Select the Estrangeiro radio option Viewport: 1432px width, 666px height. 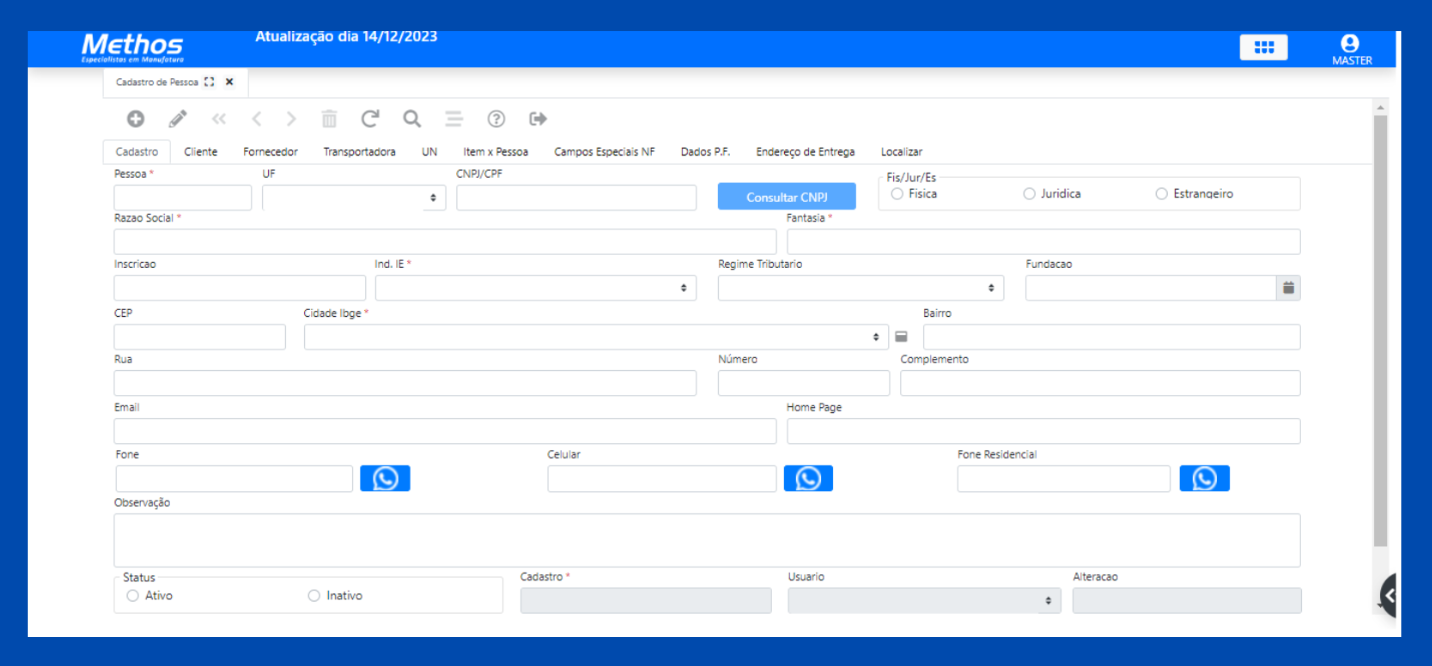pyautogui.click(x=1161, y=194)
